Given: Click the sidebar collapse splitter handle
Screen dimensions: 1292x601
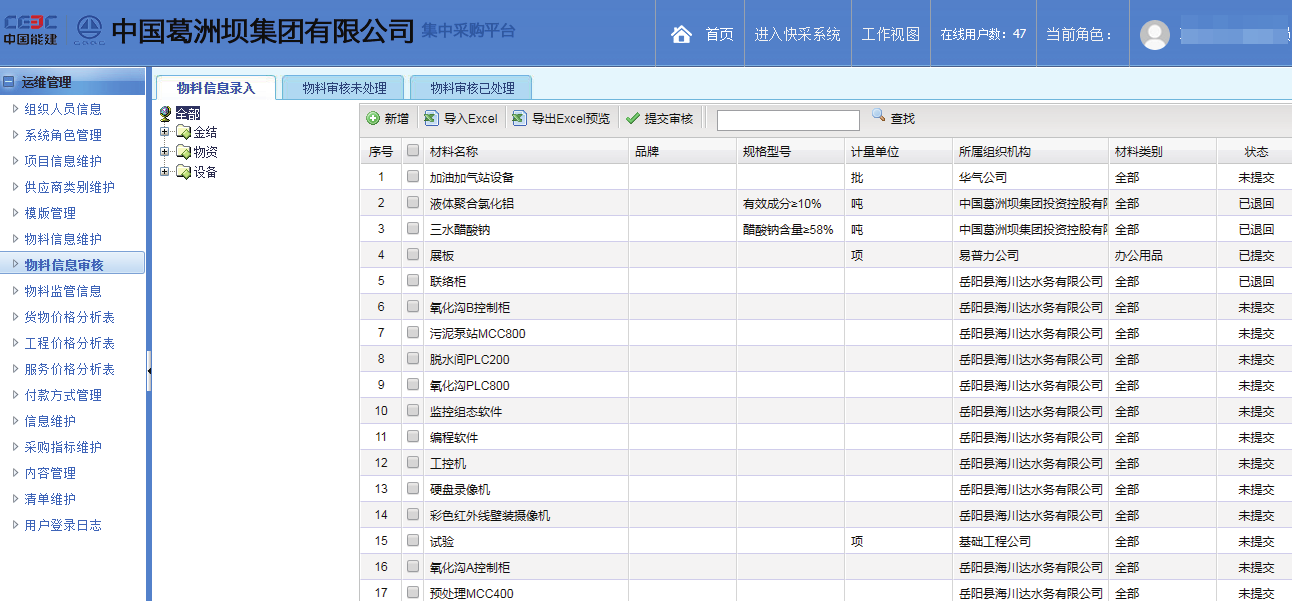Looking at the screenshot, I should [x=149, y=371].
